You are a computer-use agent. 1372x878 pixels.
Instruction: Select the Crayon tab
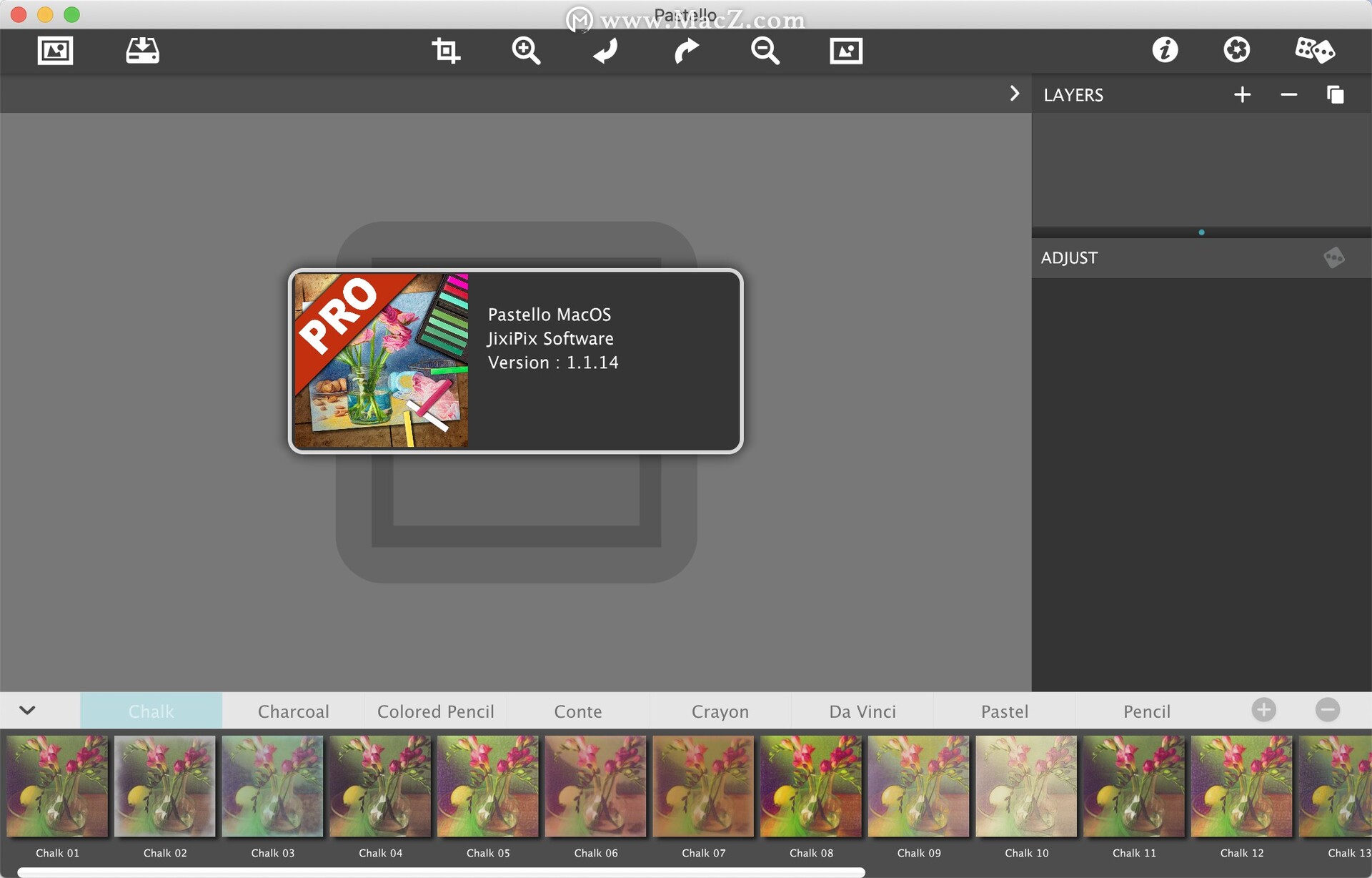click(720, 711)
